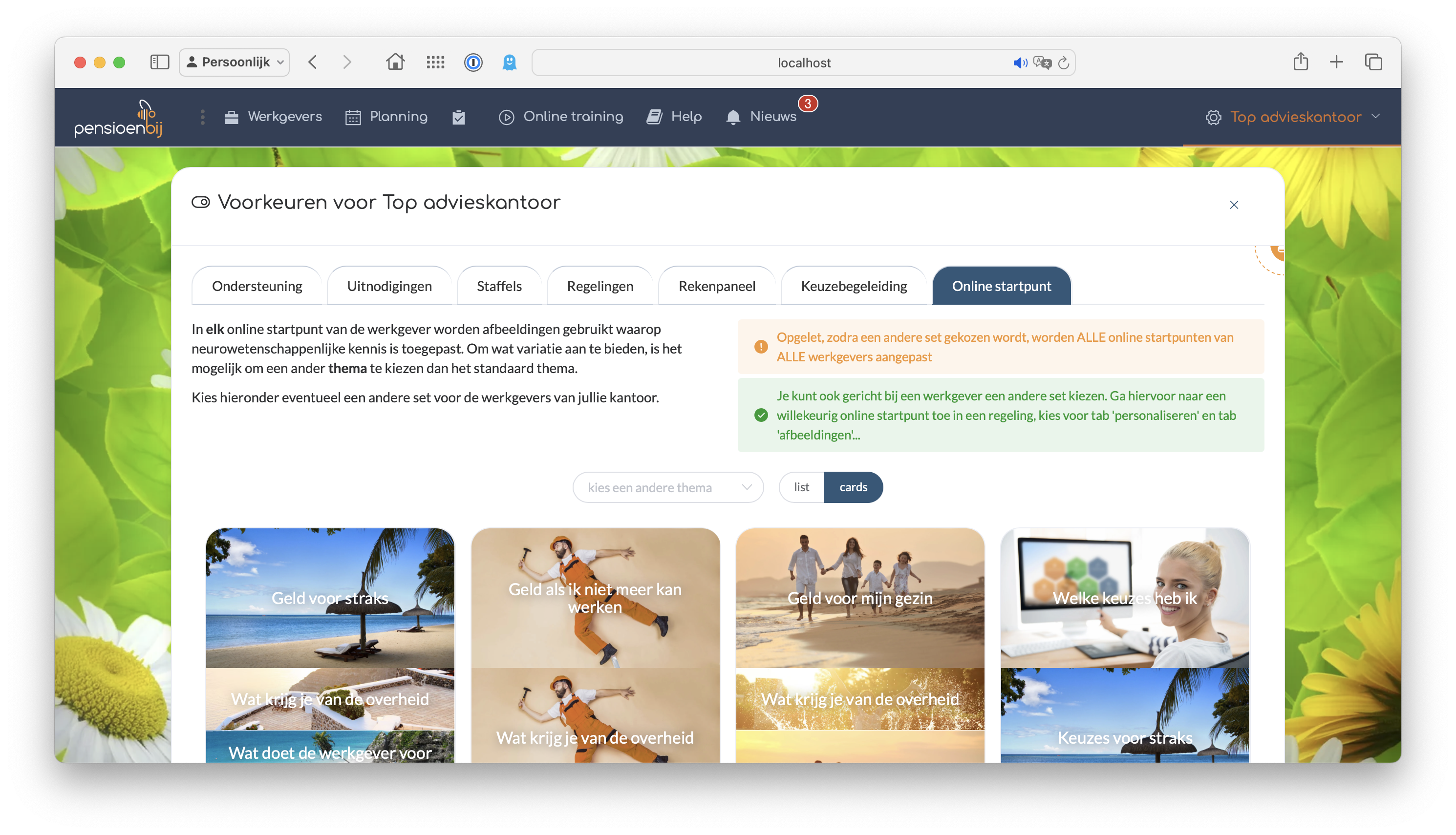This screenshot has width=1456, height=835.
Task: Select the 'Geld als ik niet meer kan werken' image
Action: pos(595,598)
